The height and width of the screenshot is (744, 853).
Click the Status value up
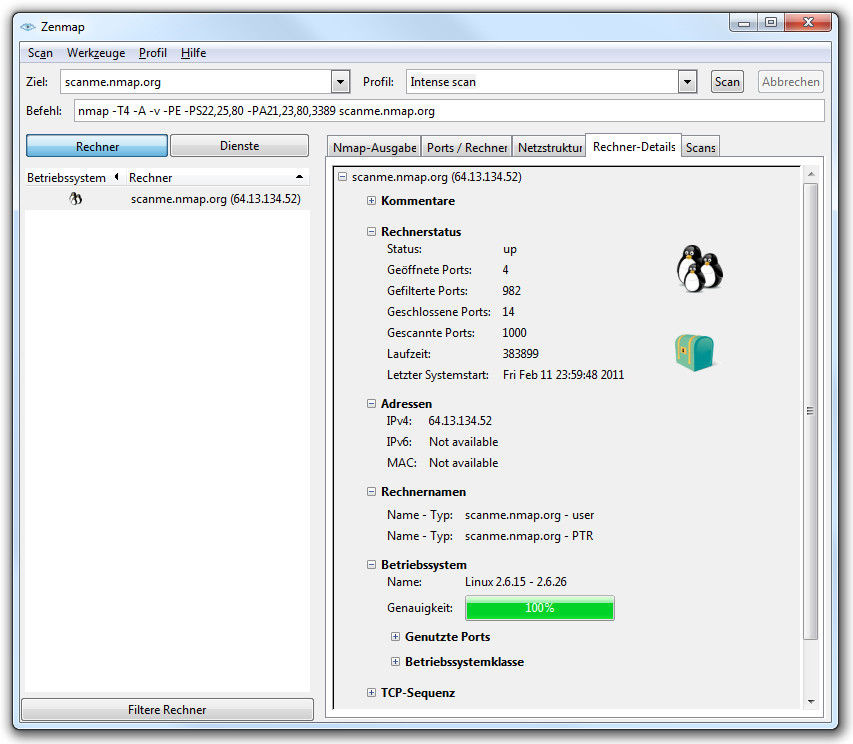(510, 249)
